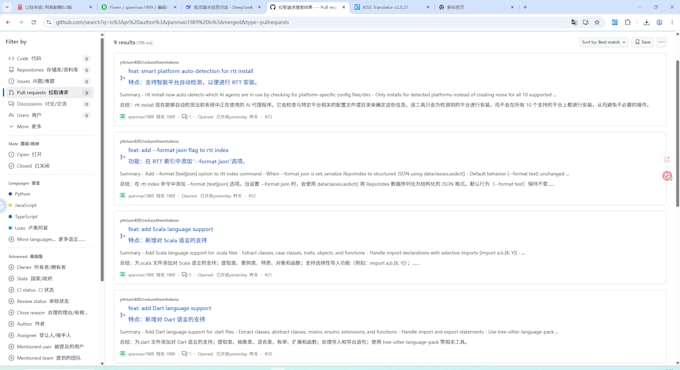The image size is (680, 370).
Task: Click the URL address bar
Action: (x=304, y=22)
